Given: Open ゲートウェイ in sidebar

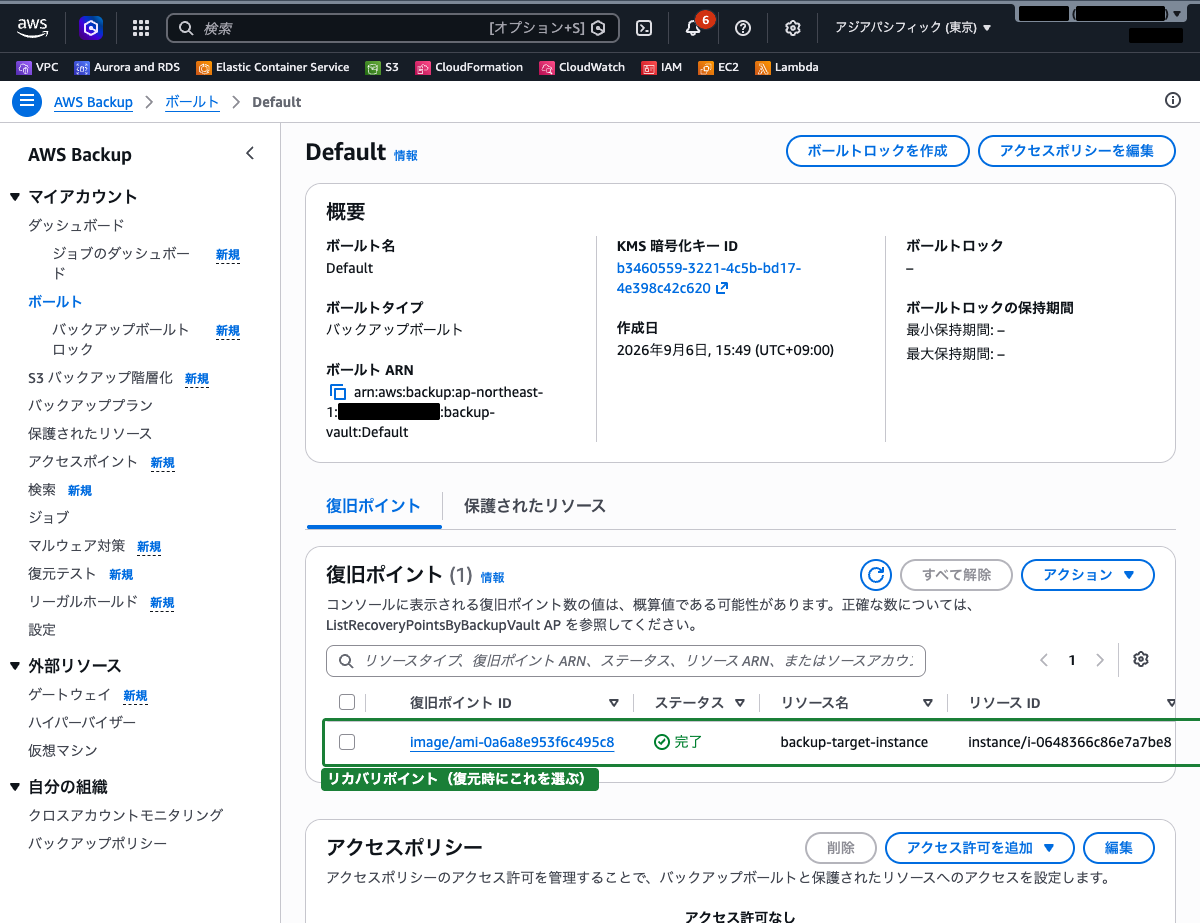Looking at the screenshot, I should pos(69,694).
